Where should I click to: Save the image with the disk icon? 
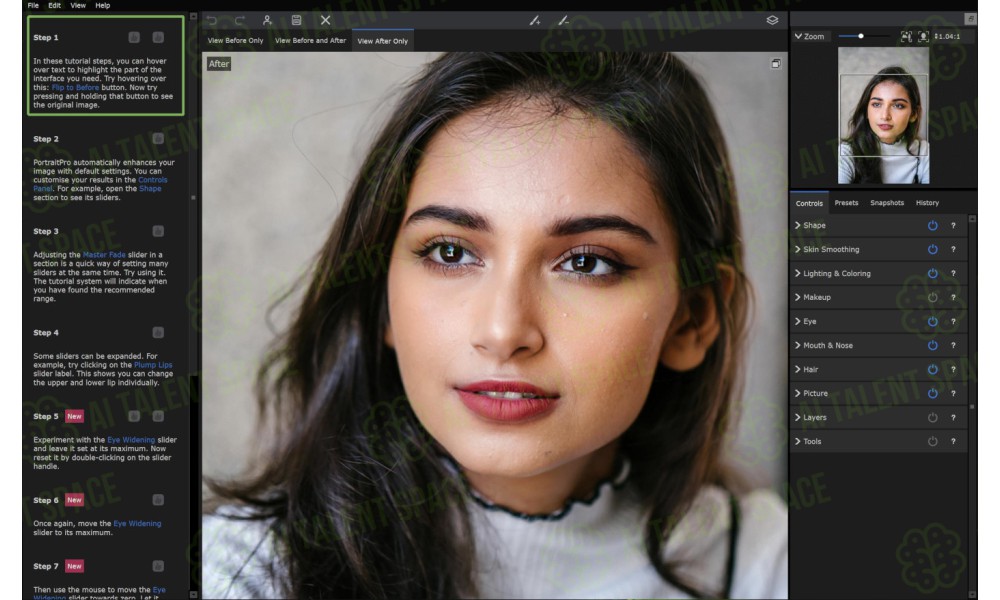coord(297,20)
